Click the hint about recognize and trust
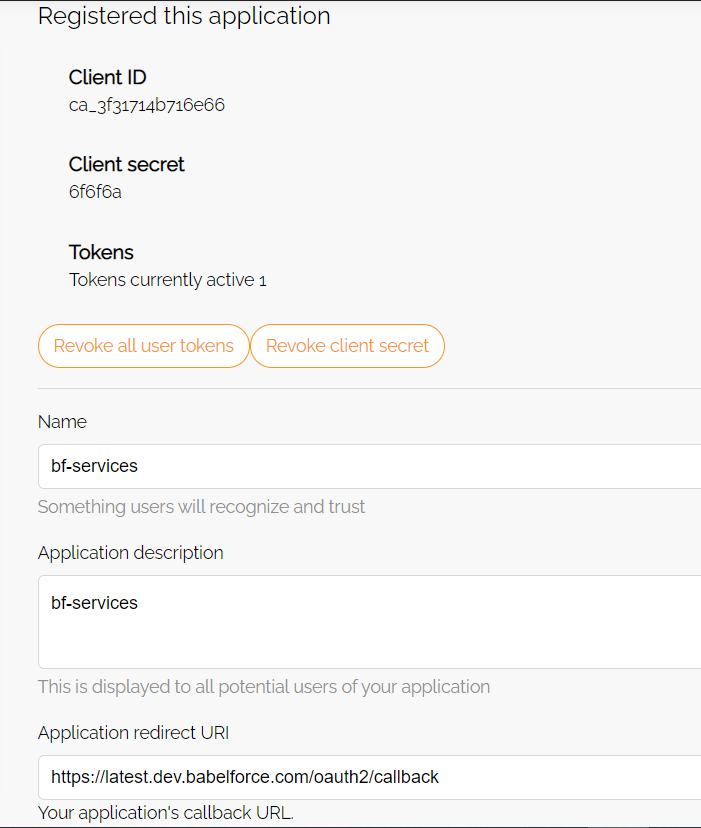Image resolution: width=701 pixels, height=828 pixels. click(201, 507)
